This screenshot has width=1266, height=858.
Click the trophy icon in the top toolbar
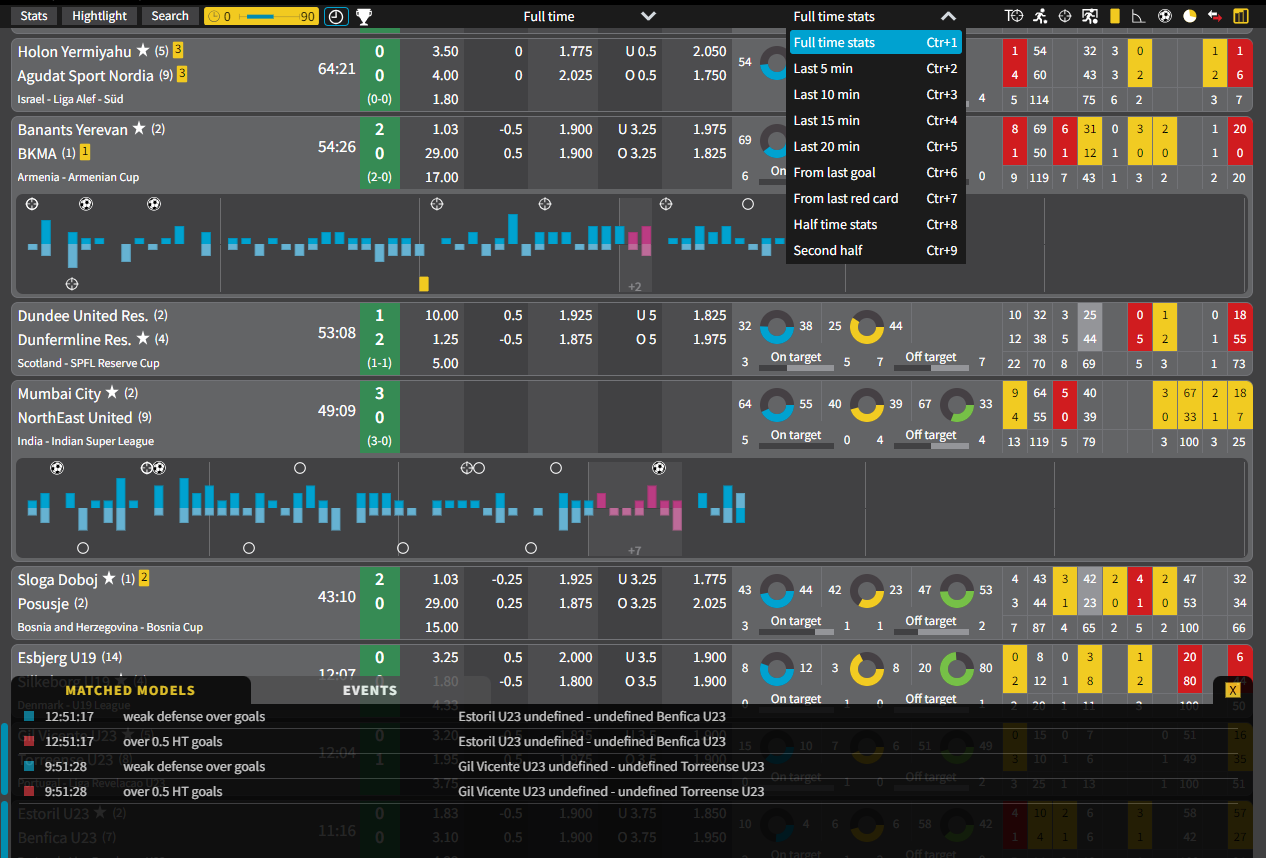pyautogui.click(x=364, y=16)
